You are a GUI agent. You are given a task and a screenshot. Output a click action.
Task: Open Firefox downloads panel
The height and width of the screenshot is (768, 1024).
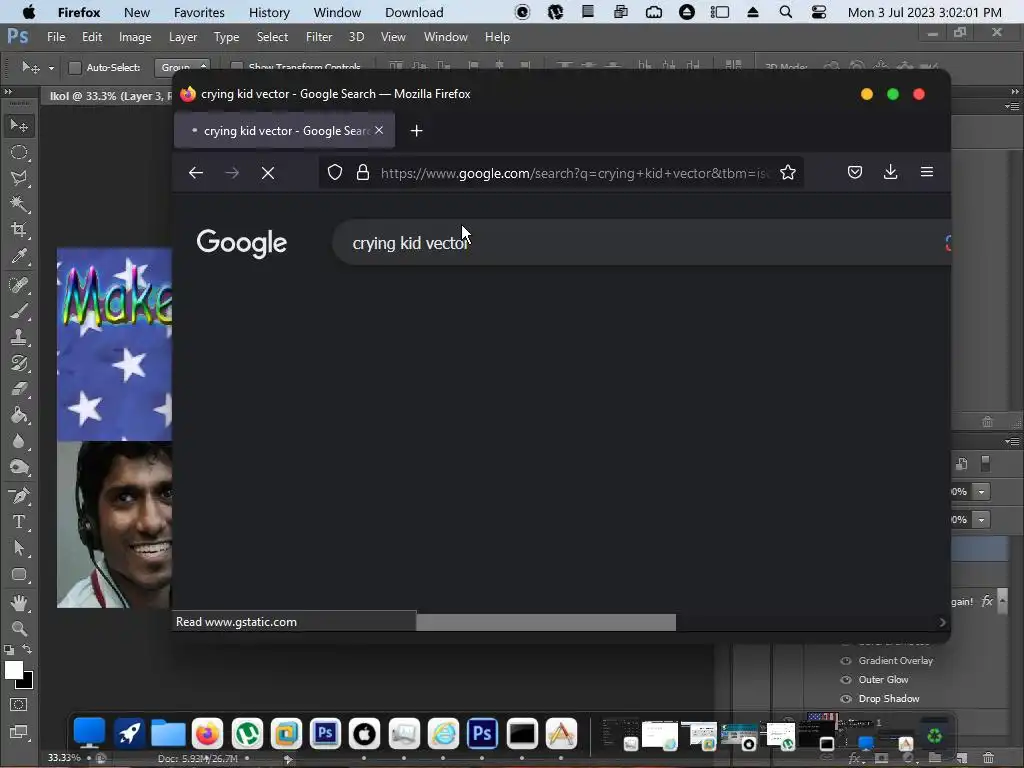pyautogui.click(x=890, y=172)
